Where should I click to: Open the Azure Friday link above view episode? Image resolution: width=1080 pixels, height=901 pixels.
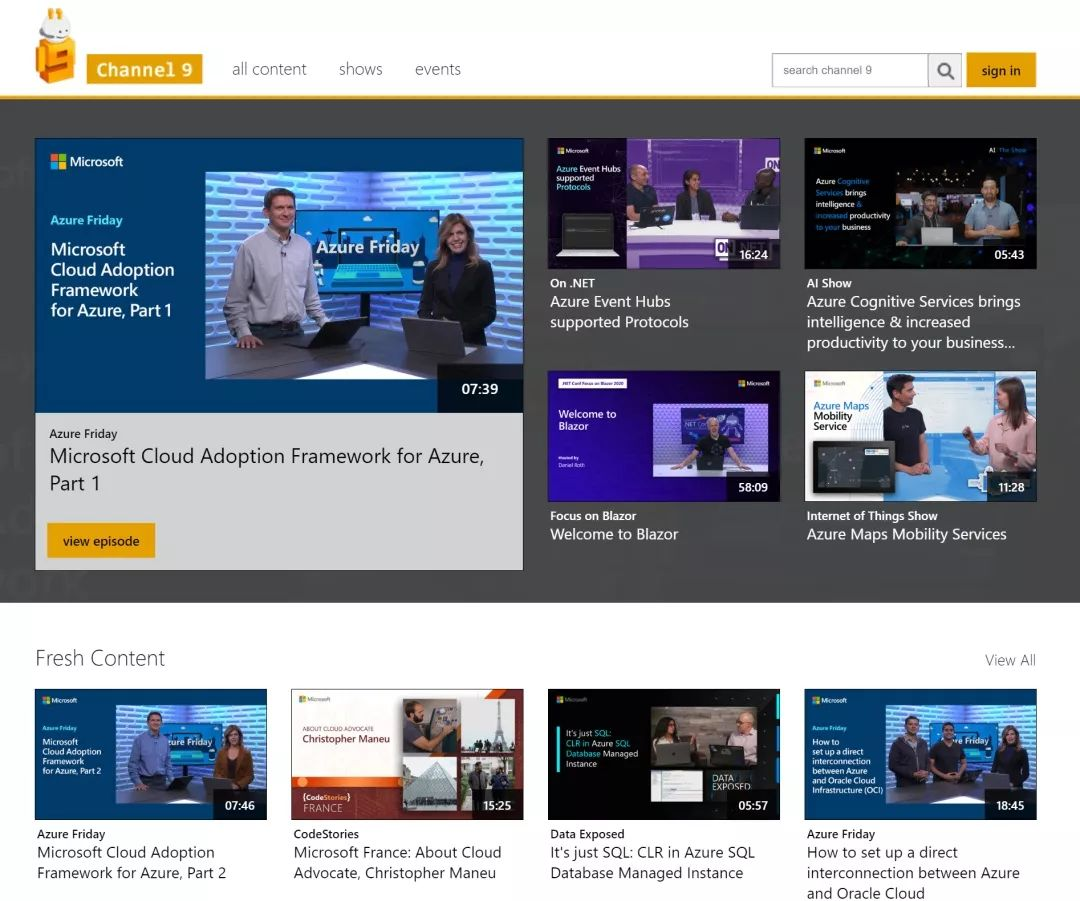[x=83, y=434]
